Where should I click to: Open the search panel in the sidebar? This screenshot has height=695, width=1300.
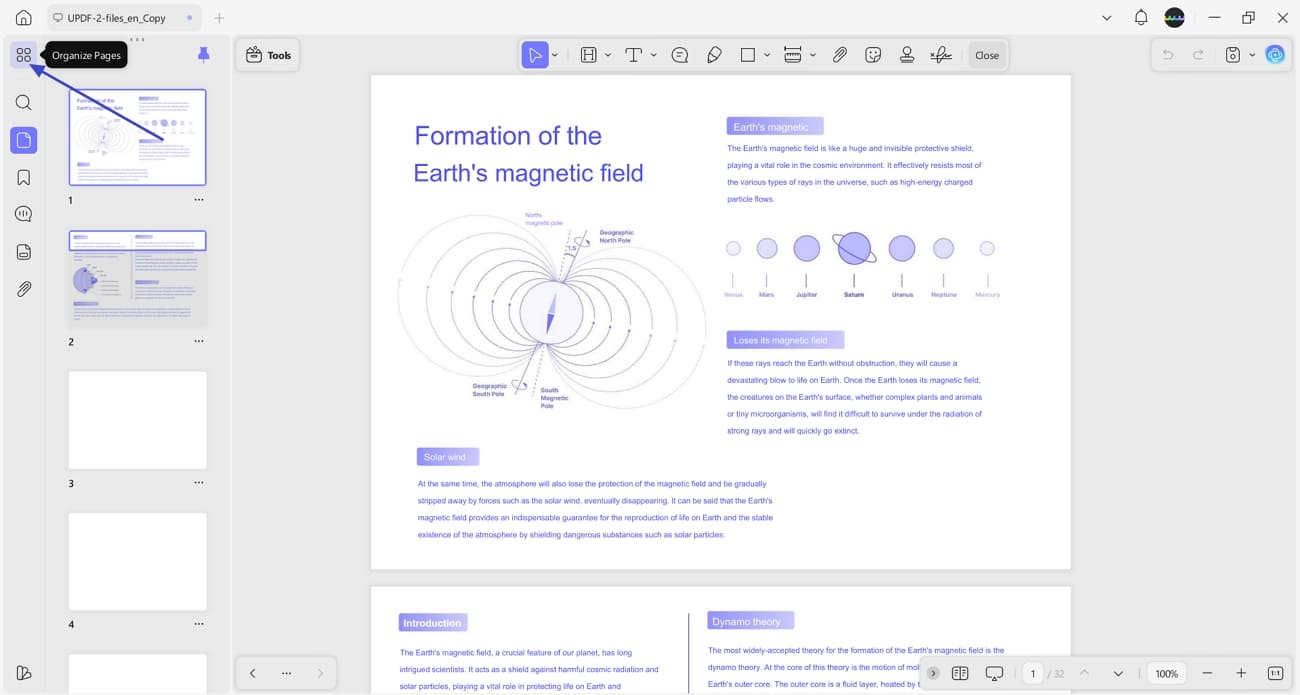(23, 102)
